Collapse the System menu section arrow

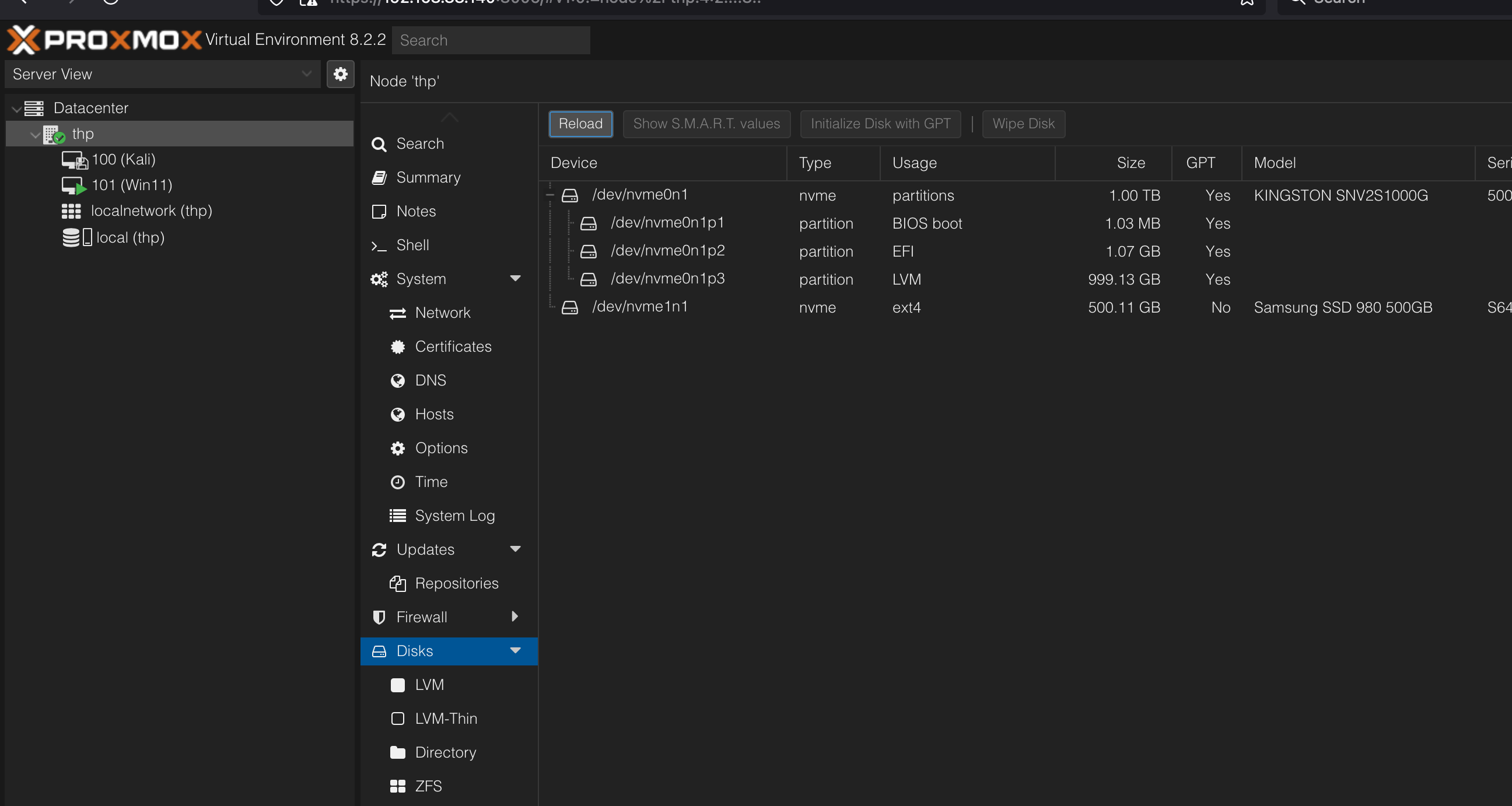pos(514,278)
